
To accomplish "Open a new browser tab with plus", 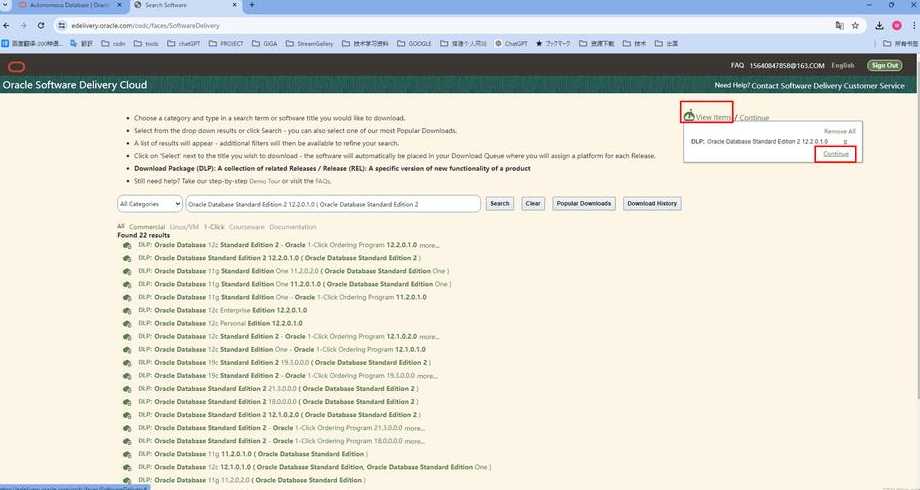I will [x=252, y=5].
